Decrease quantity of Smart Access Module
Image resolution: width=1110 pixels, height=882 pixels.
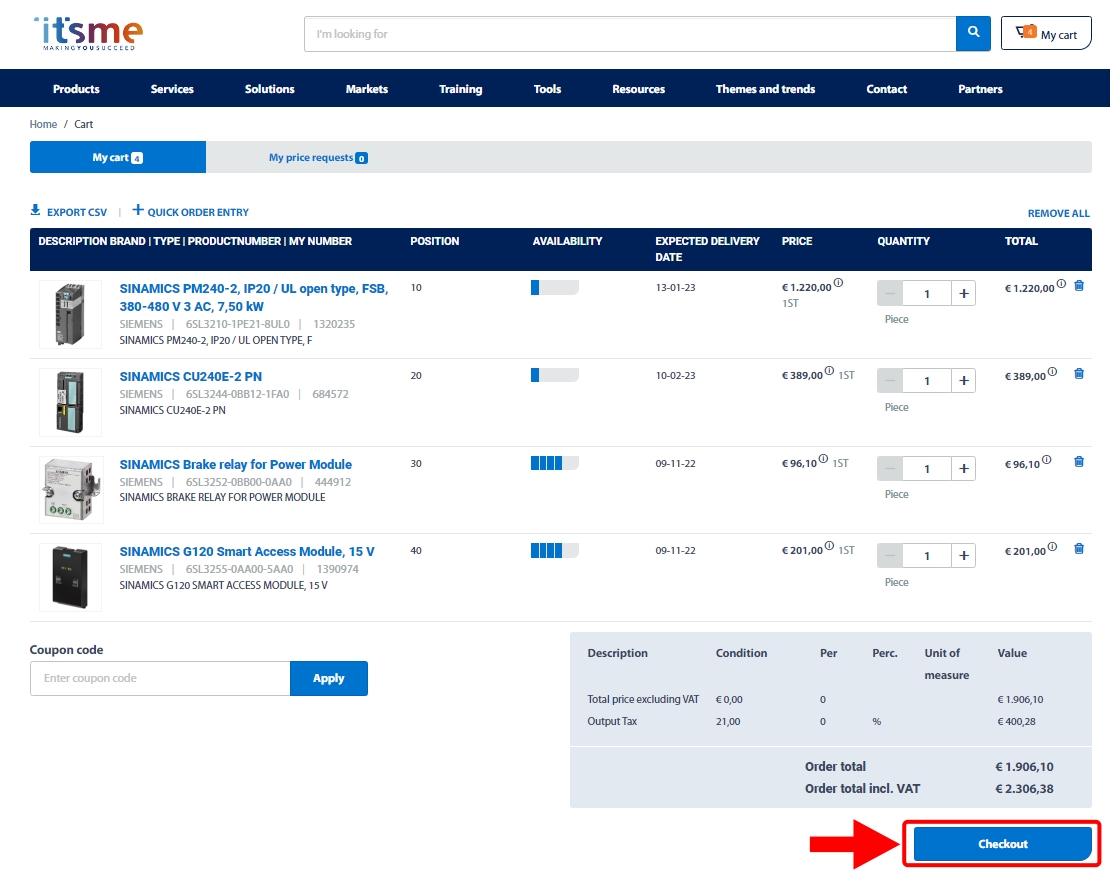890,556
